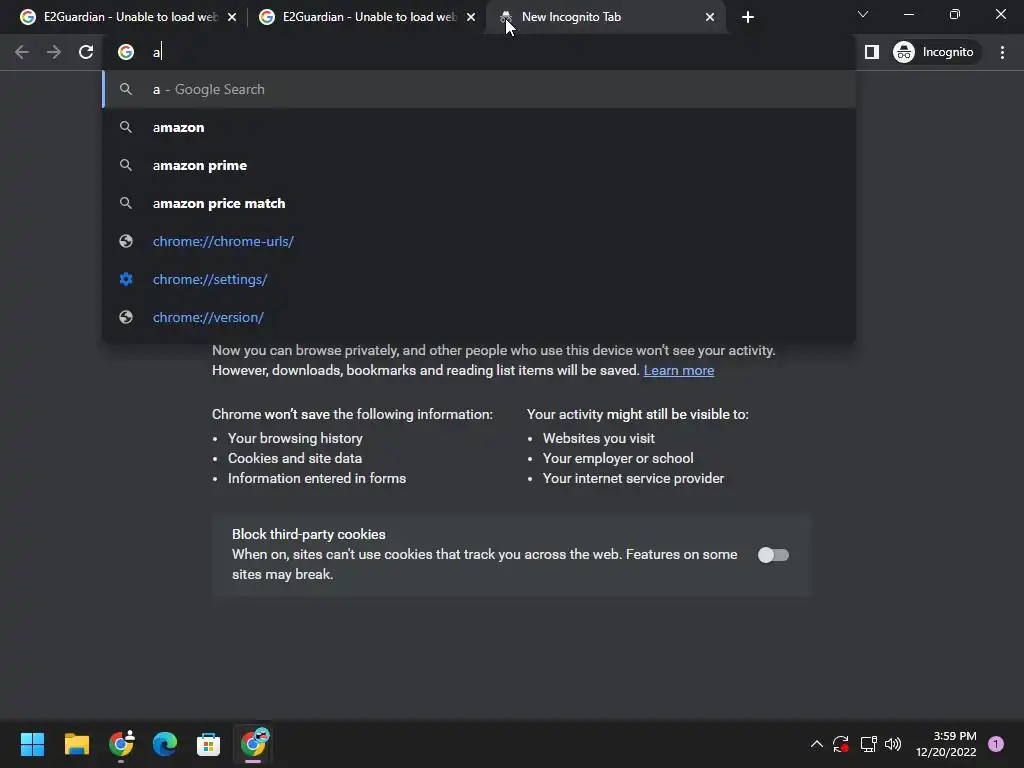Click the search icon beside 'amazon price match'

click(x=126, y=203)
